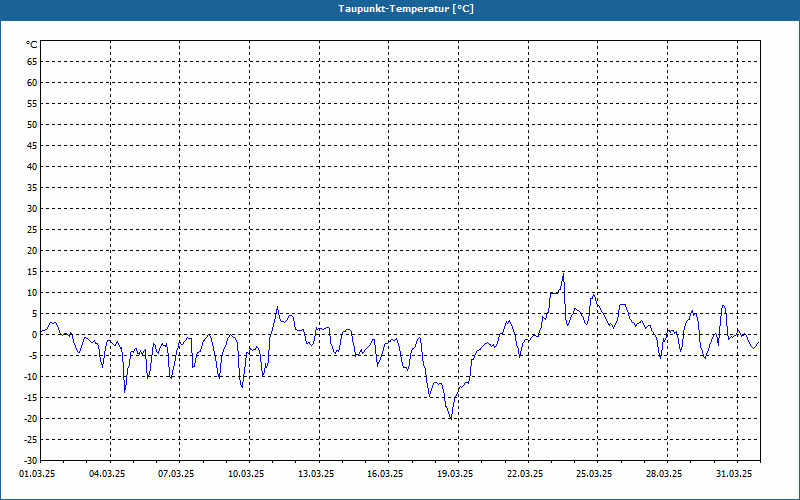The height and width of the screenshot is (500, 800).
Task: Click the 16.03.25 date label
Action: pos(385,474)
